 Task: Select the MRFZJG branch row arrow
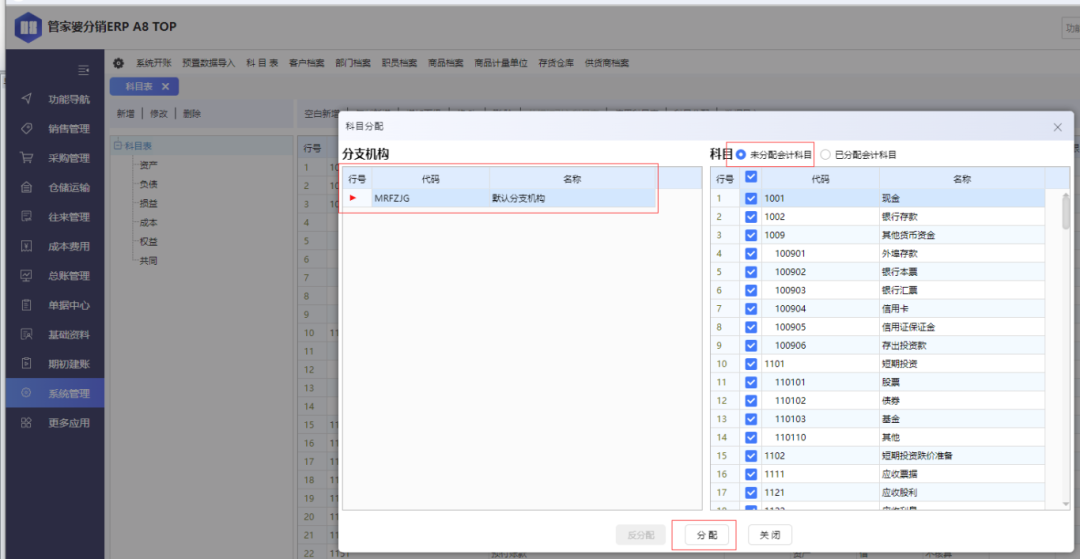(353, 198)
